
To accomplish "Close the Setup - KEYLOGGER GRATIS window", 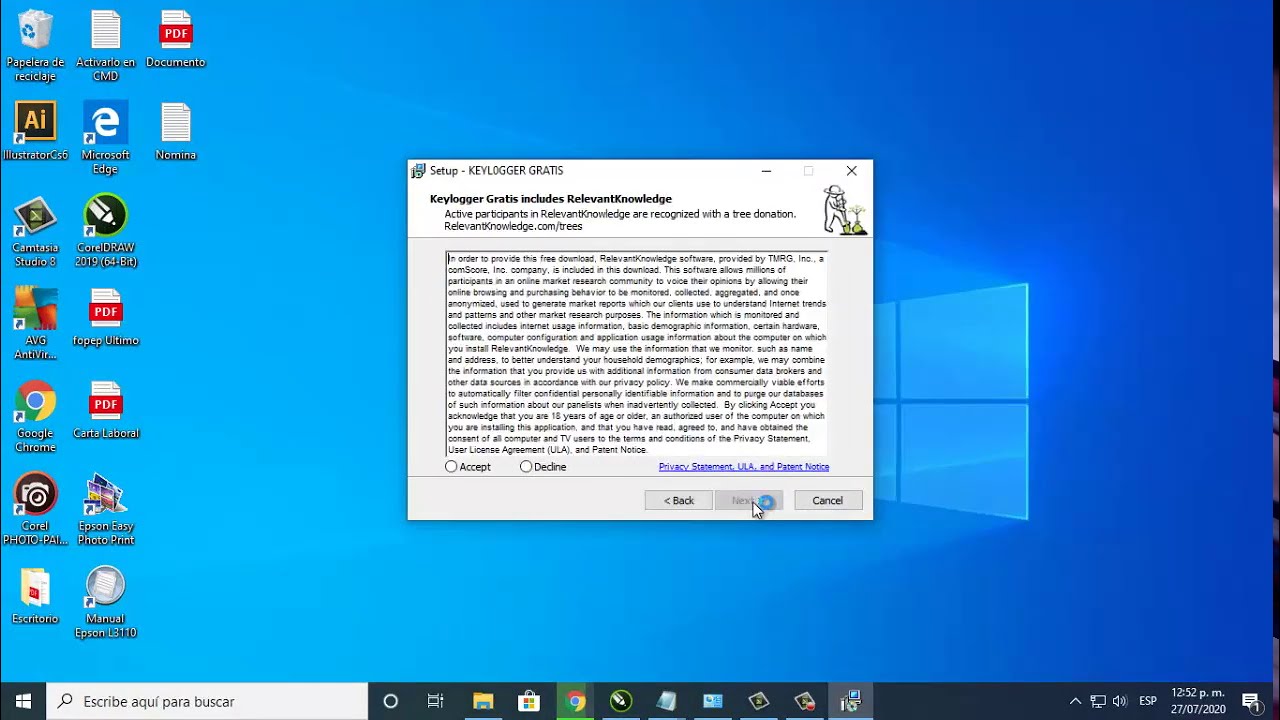I will point(851,171).
